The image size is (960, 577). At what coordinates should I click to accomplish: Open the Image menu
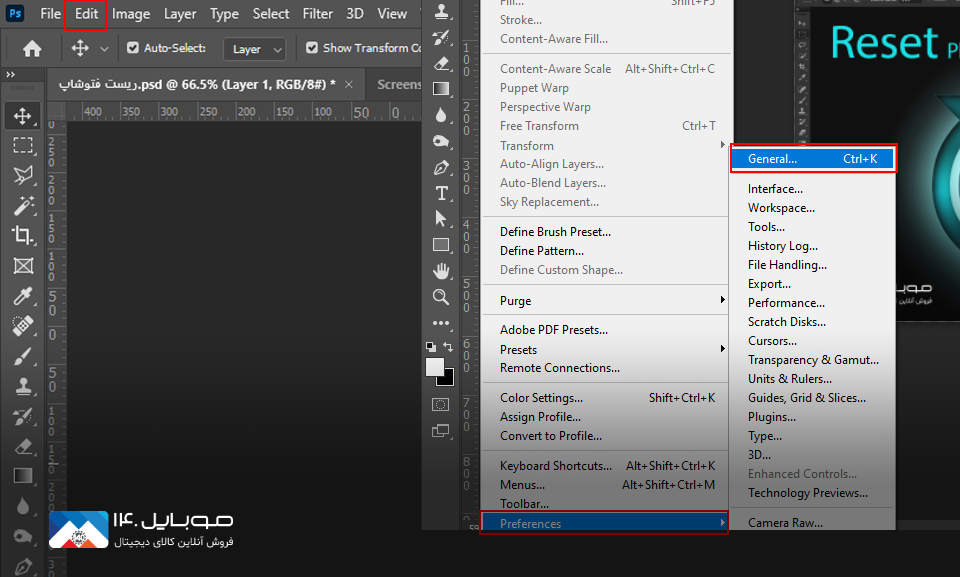pos(131,13)
